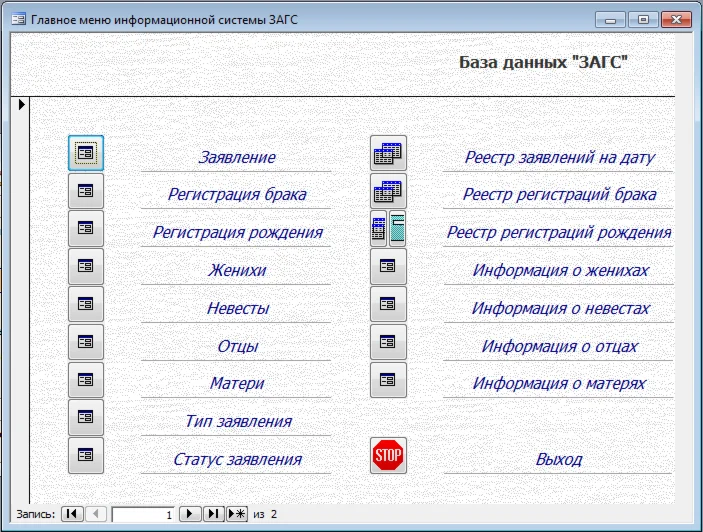The height and width of the screenshot is (532, 703).
Task: Go to the first record
Action: pos(72,514)
